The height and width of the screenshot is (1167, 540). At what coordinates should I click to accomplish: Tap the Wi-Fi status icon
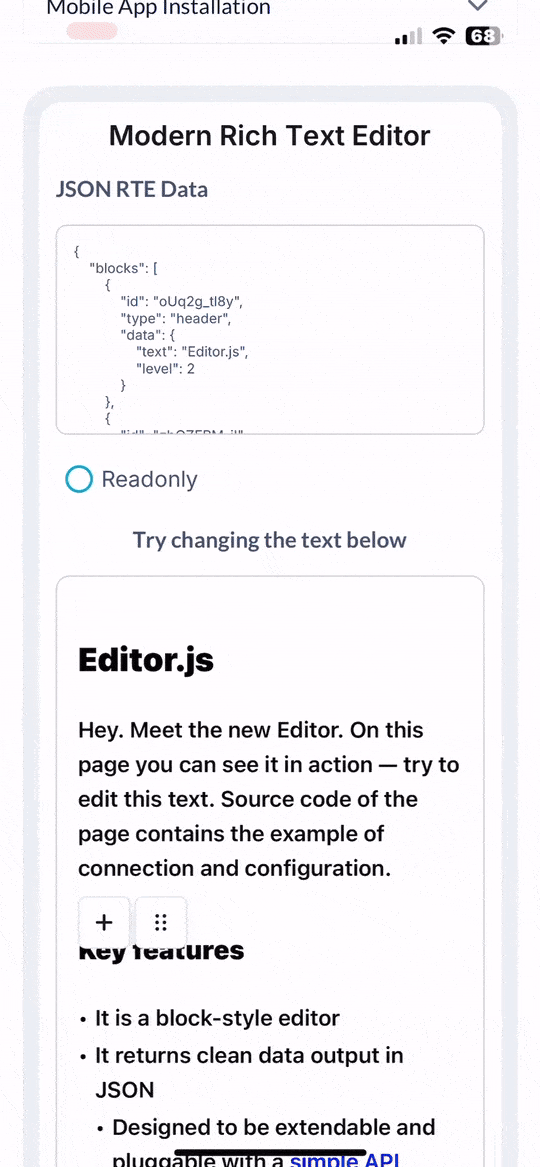pos(445,36)
